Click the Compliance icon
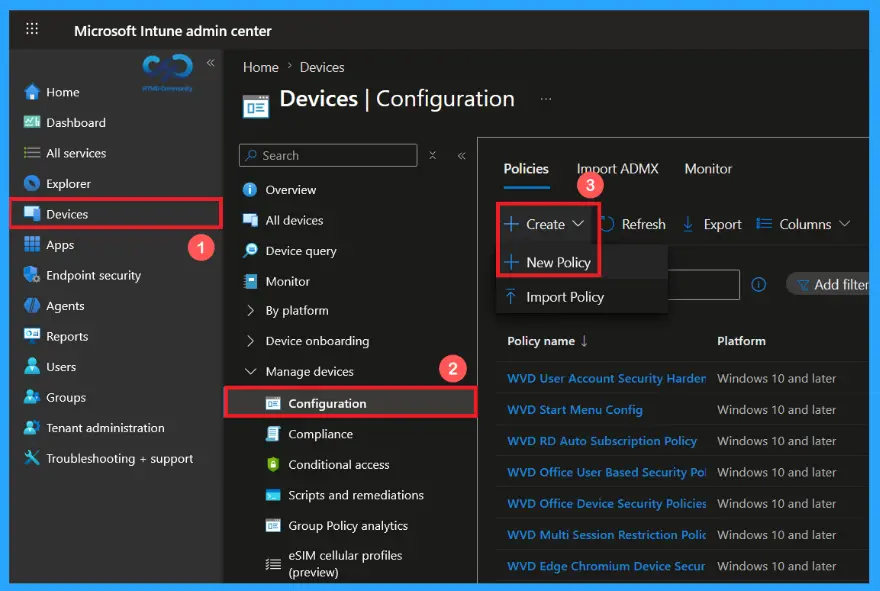The width and height of the screenshot is (880, 591). tap(273, 434)
